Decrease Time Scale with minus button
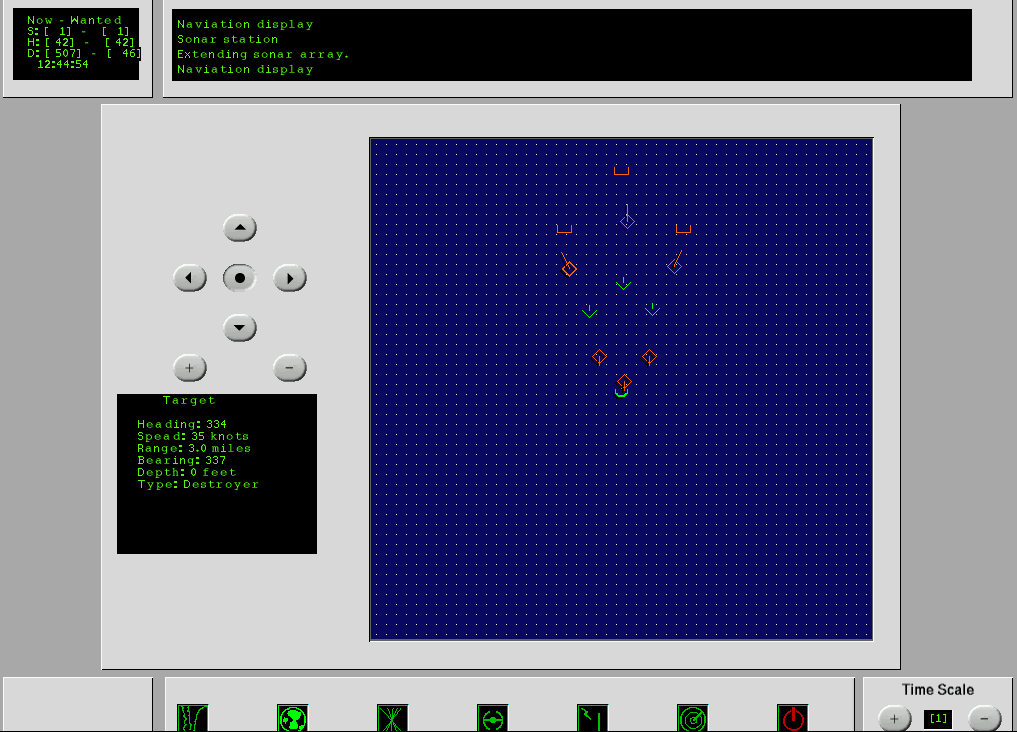Viewport: 1017px width, 732px height. (x=984, y=718)
